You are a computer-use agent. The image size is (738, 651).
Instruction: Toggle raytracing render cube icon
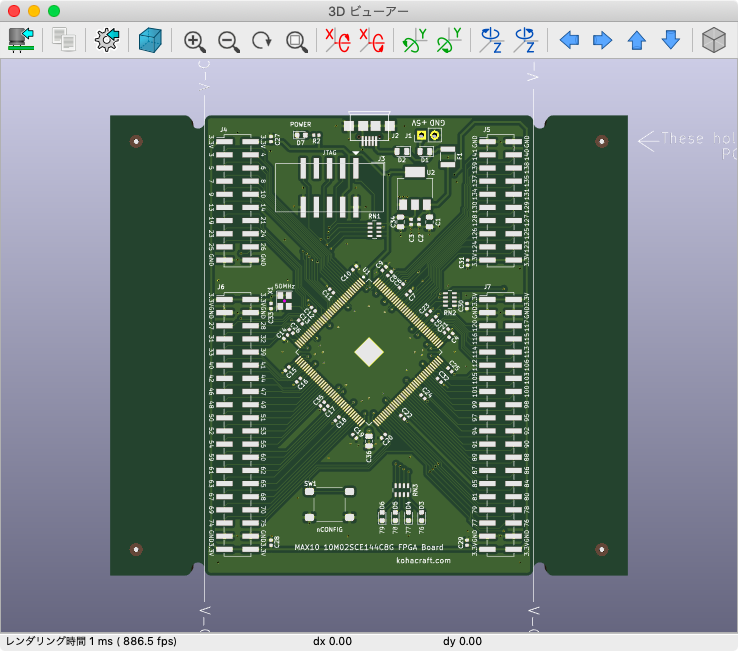tap(149, 40)
